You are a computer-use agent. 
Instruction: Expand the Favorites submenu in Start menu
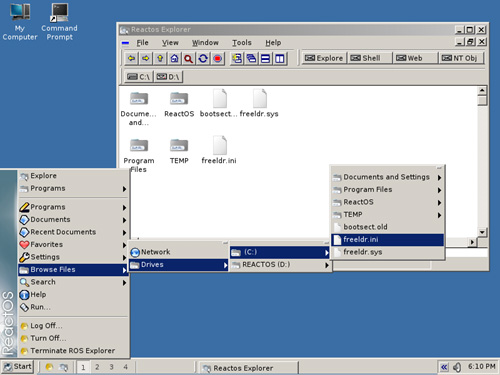[73, 245]
